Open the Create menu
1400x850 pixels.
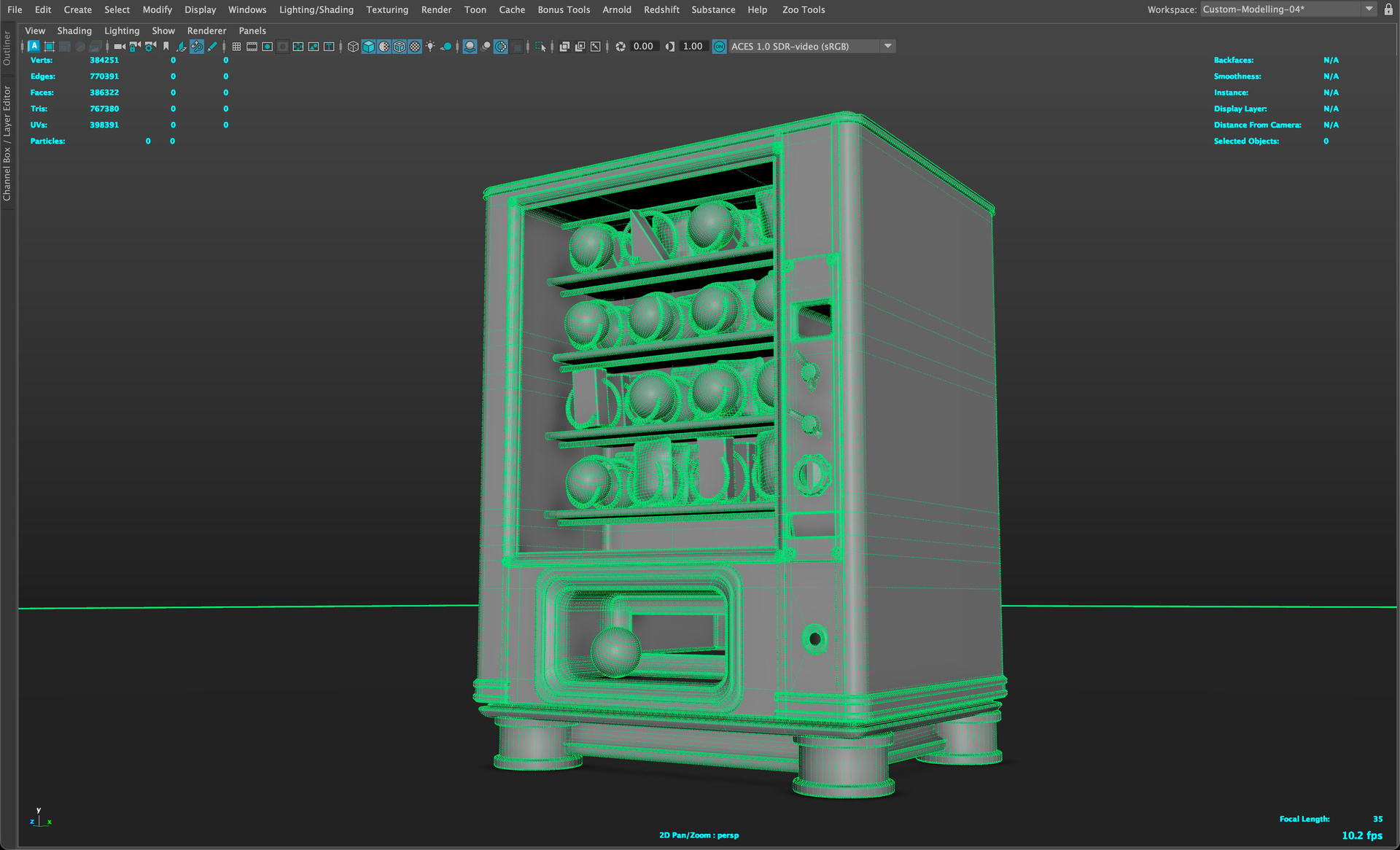[x=77, y=9]
